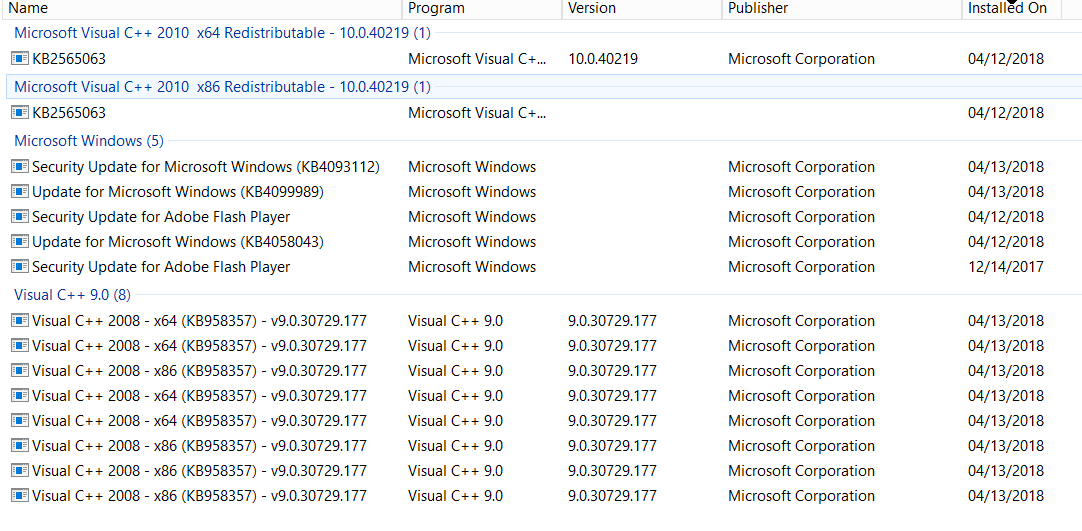Select the Security Update for Adobe Flash Player name dated 04/12/2018
The width and height of the screenshot is (1082, 531).
(161, 217)
